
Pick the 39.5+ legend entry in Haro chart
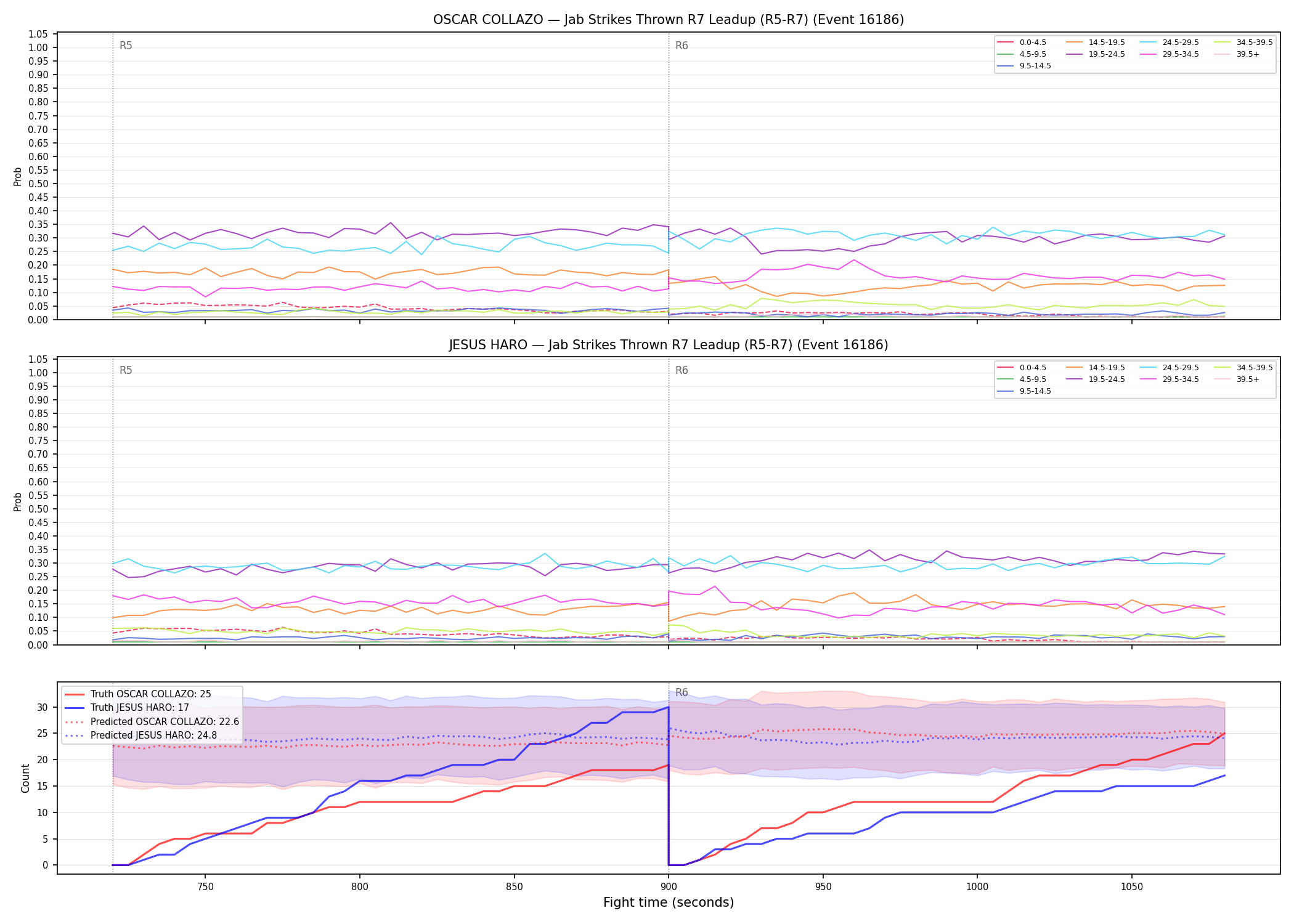point(1237,379)
